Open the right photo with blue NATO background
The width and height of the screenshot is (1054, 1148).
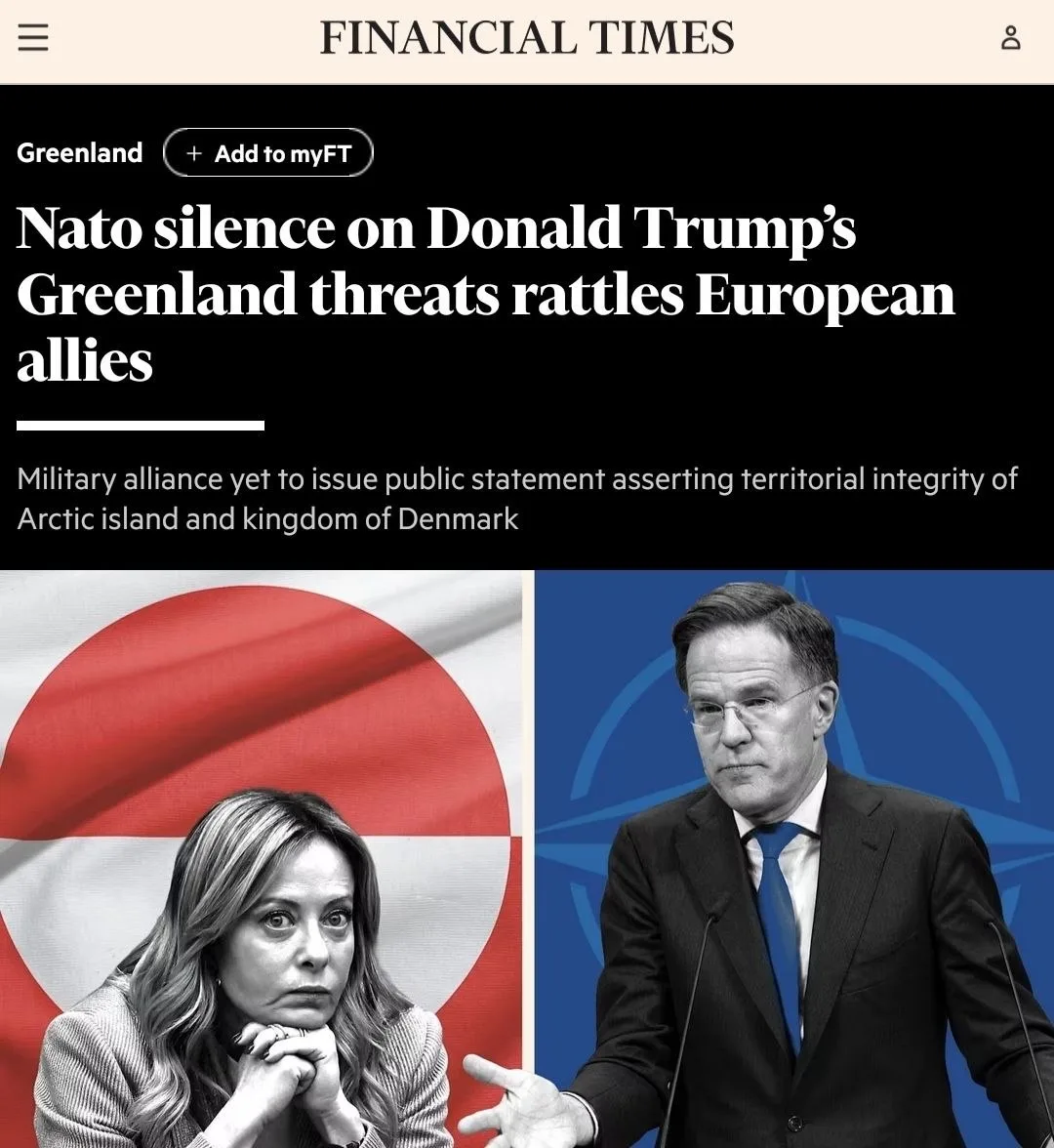794,859
